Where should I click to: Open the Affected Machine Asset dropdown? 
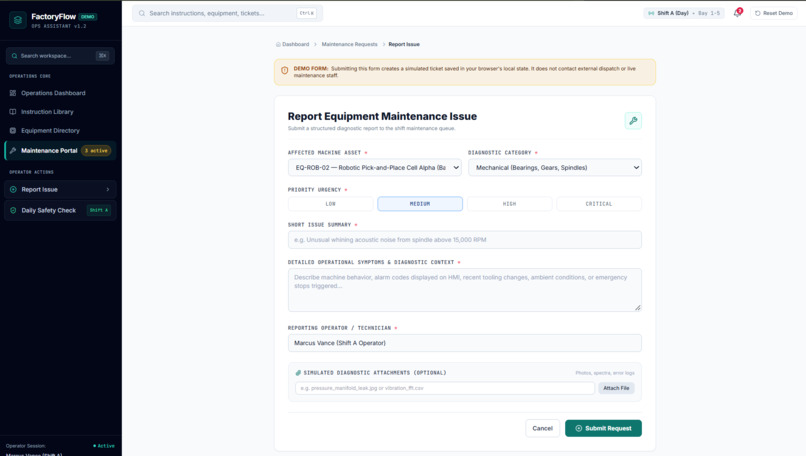(375, 168)
